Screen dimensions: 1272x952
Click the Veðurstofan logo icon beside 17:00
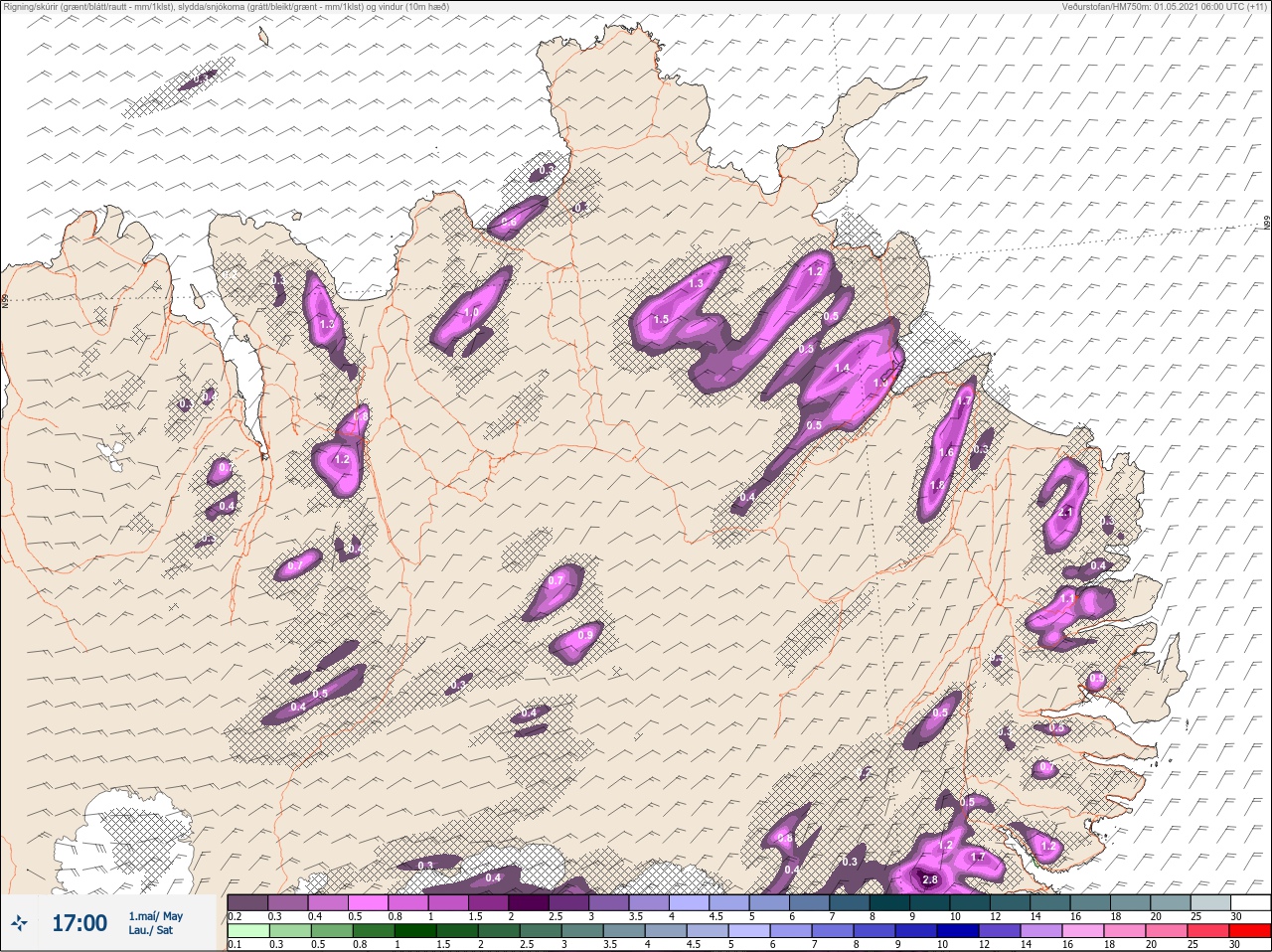tap(20, 923)
